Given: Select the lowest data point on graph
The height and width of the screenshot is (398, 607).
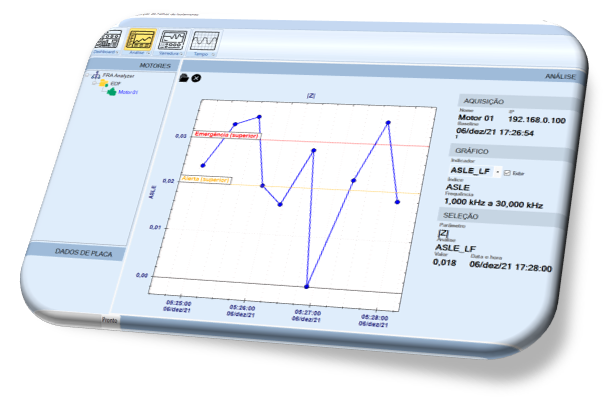Looking at the screenshot, I should 307,286.
